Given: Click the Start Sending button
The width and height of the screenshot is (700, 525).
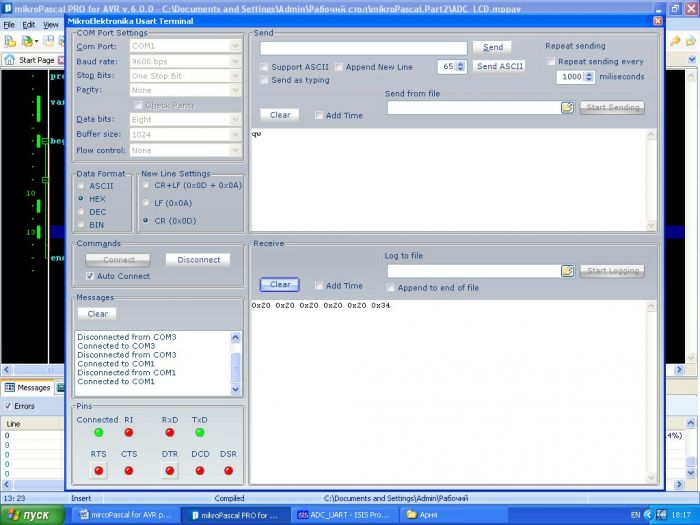Looking at the screenshot, I should click(612, 107).
